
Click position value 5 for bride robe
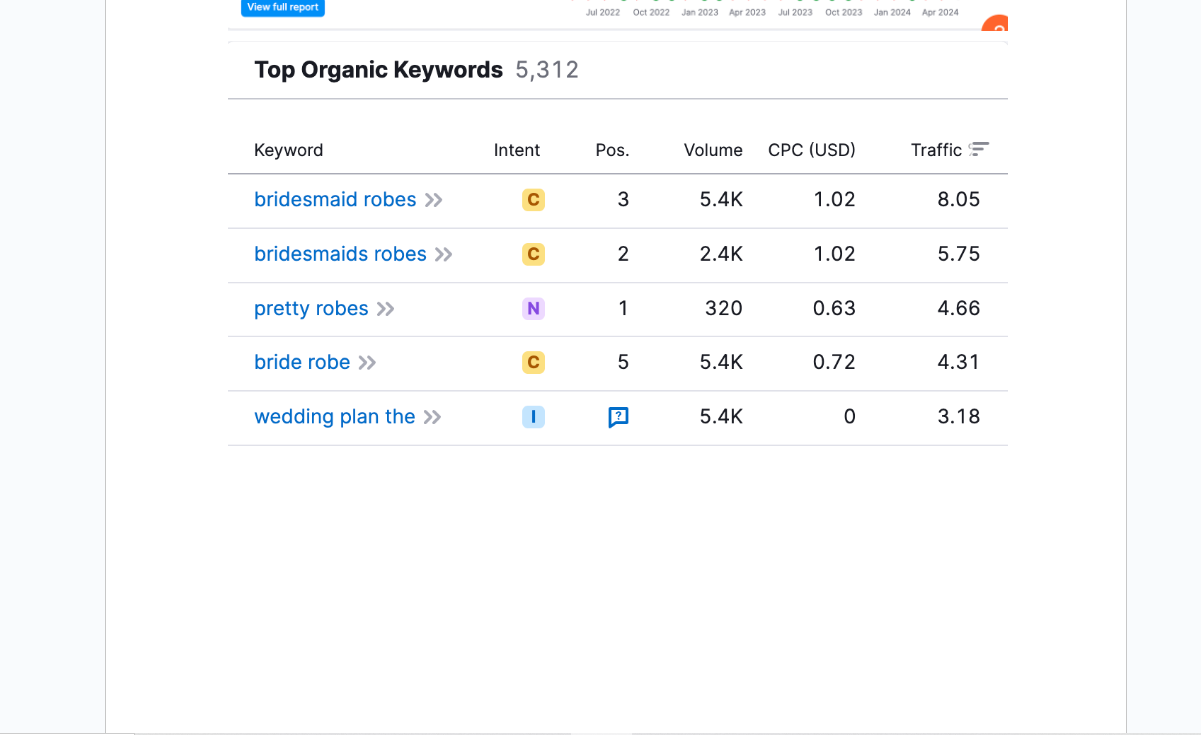(623, 362)
